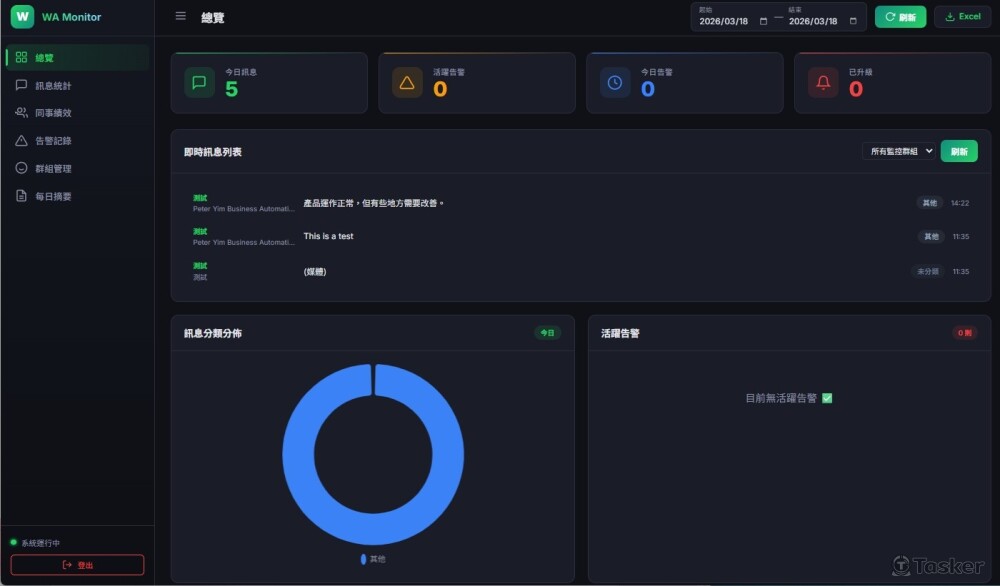This screenshot has width=1000, height=586.
Task: Toggle the 其他 legend item under the chart
Action: click(x=372, y=559)
